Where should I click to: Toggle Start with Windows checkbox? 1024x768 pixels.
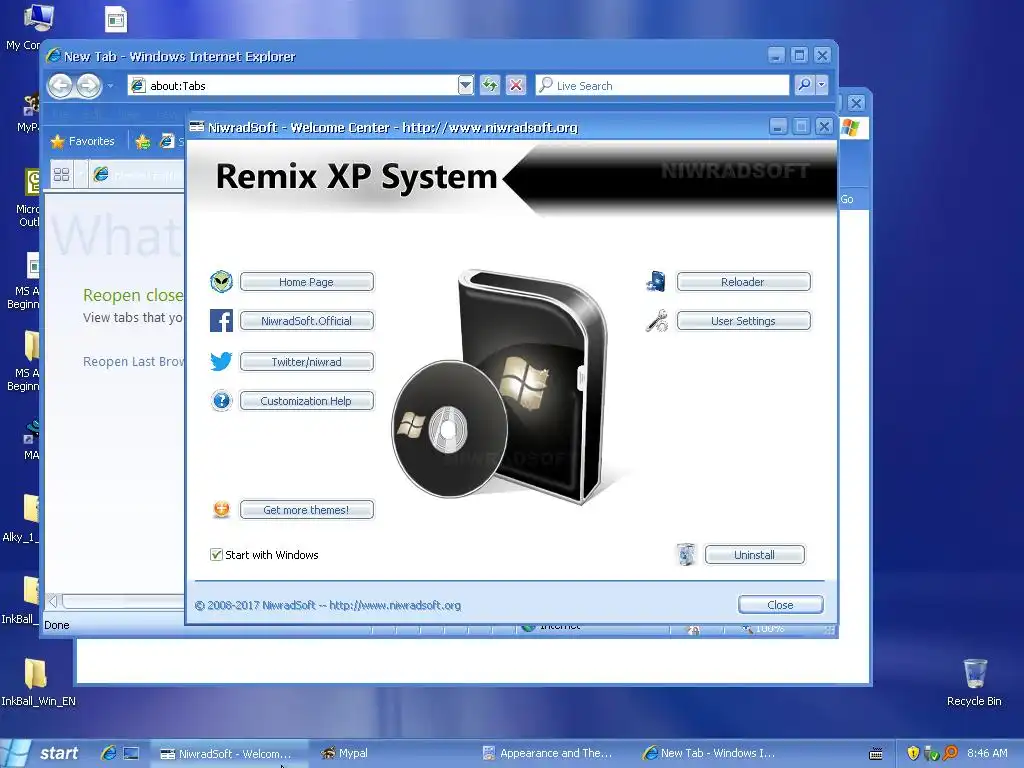pyautogui.click(x=216, y=554)
